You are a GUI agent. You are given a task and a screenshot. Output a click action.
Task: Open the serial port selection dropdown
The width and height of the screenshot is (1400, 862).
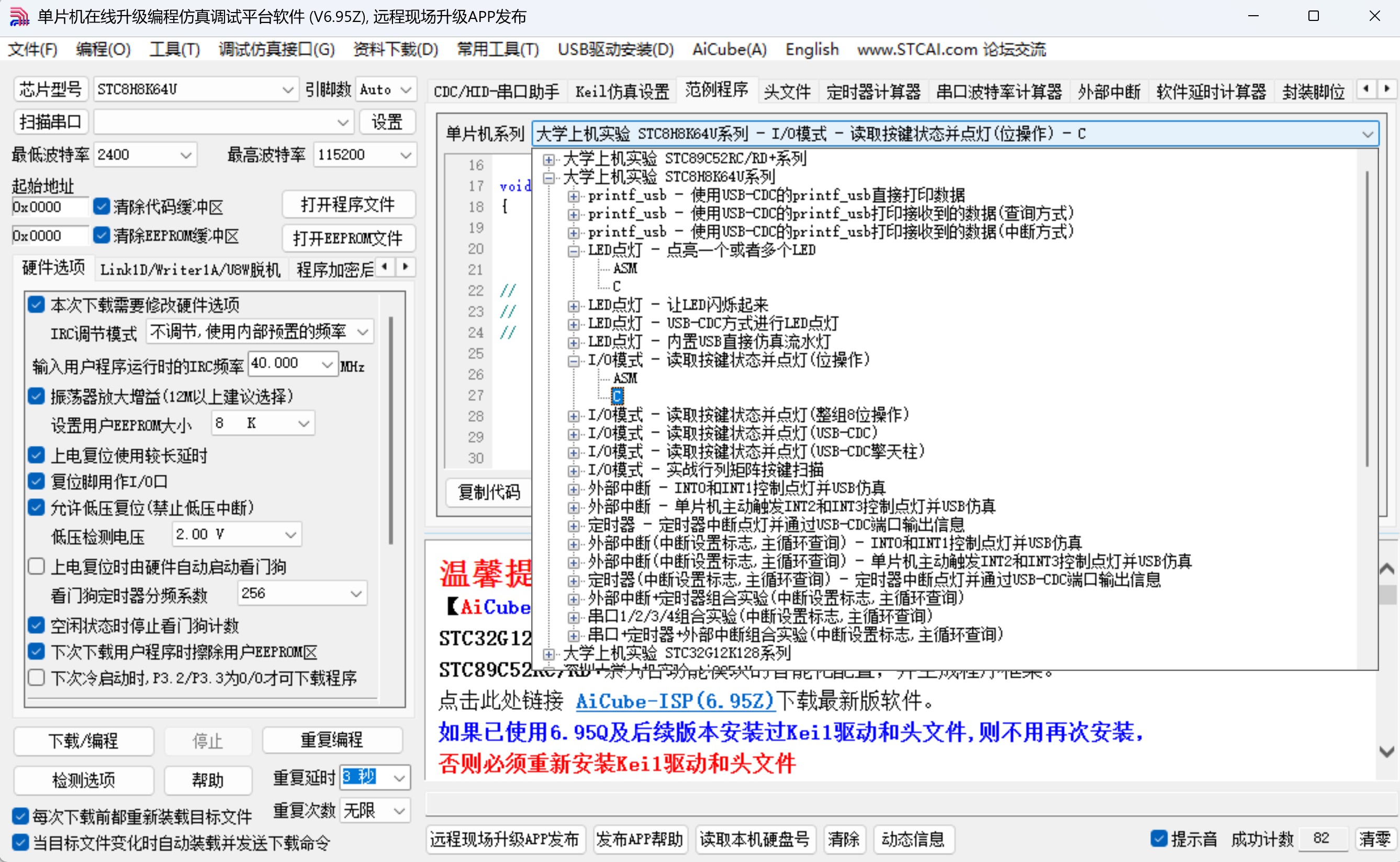pos(223,122)
